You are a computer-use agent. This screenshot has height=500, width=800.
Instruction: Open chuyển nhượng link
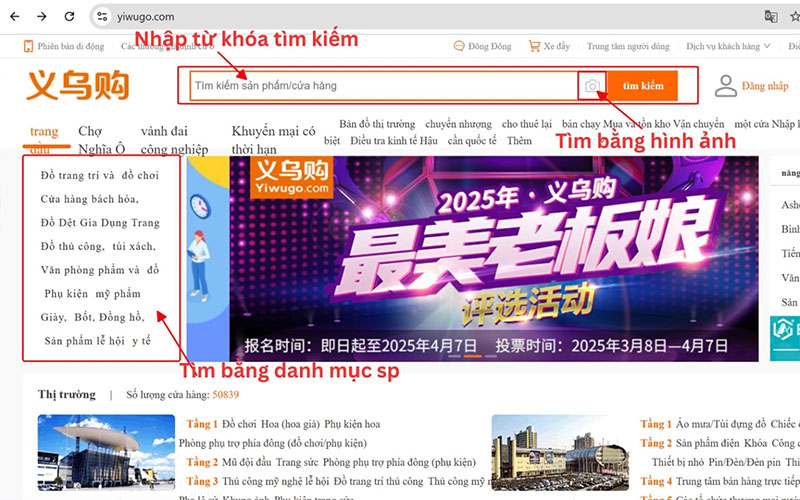(x=458, y=124)
